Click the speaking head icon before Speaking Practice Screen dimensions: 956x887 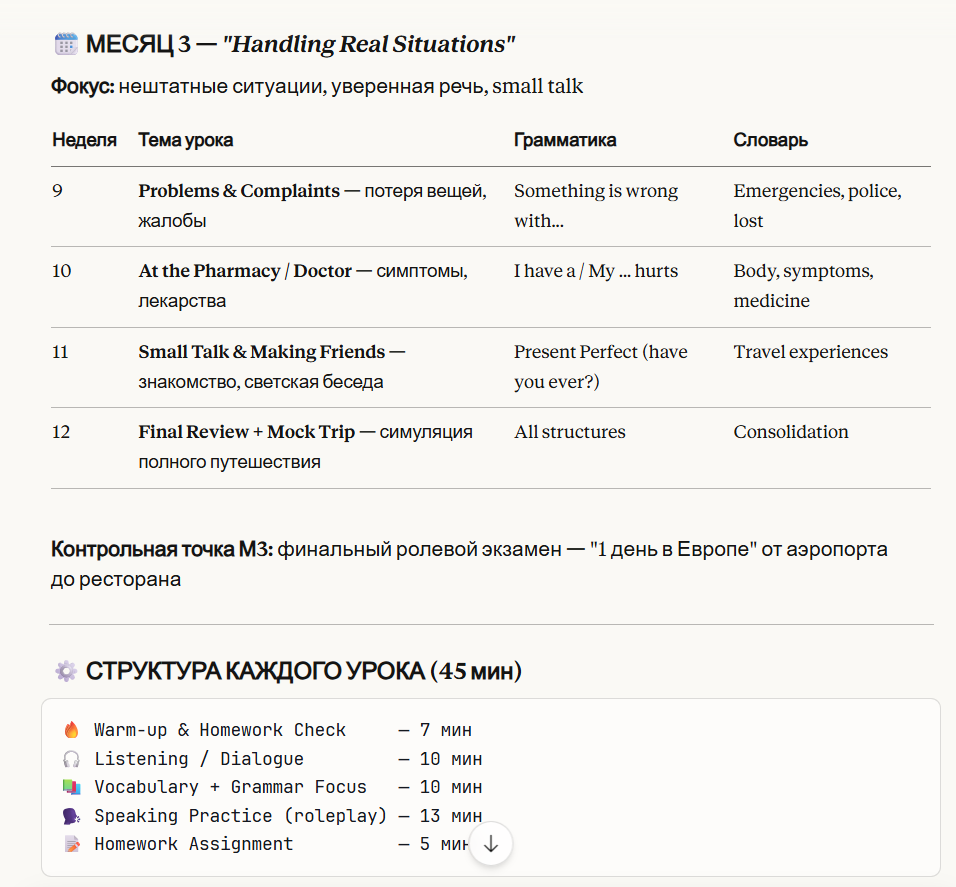tap(71, 816)
